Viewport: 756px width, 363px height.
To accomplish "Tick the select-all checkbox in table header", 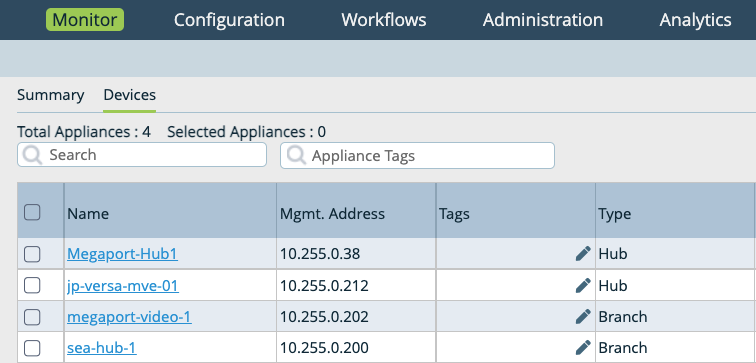I will 32,212.
